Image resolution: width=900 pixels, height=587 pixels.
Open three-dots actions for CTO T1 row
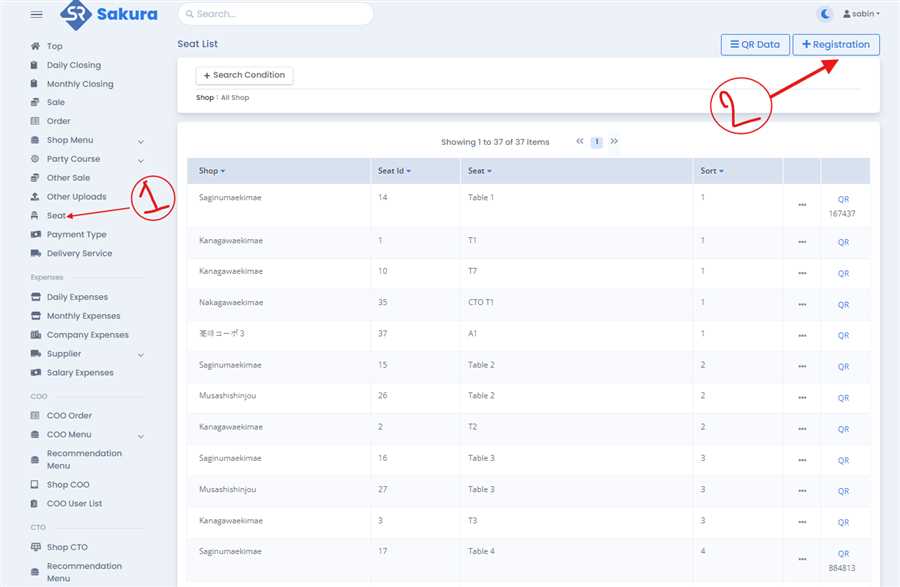(802, 304)
